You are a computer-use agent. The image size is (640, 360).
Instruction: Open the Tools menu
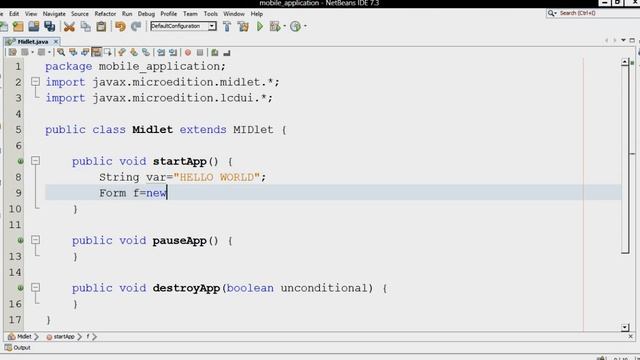pos(211,14)
